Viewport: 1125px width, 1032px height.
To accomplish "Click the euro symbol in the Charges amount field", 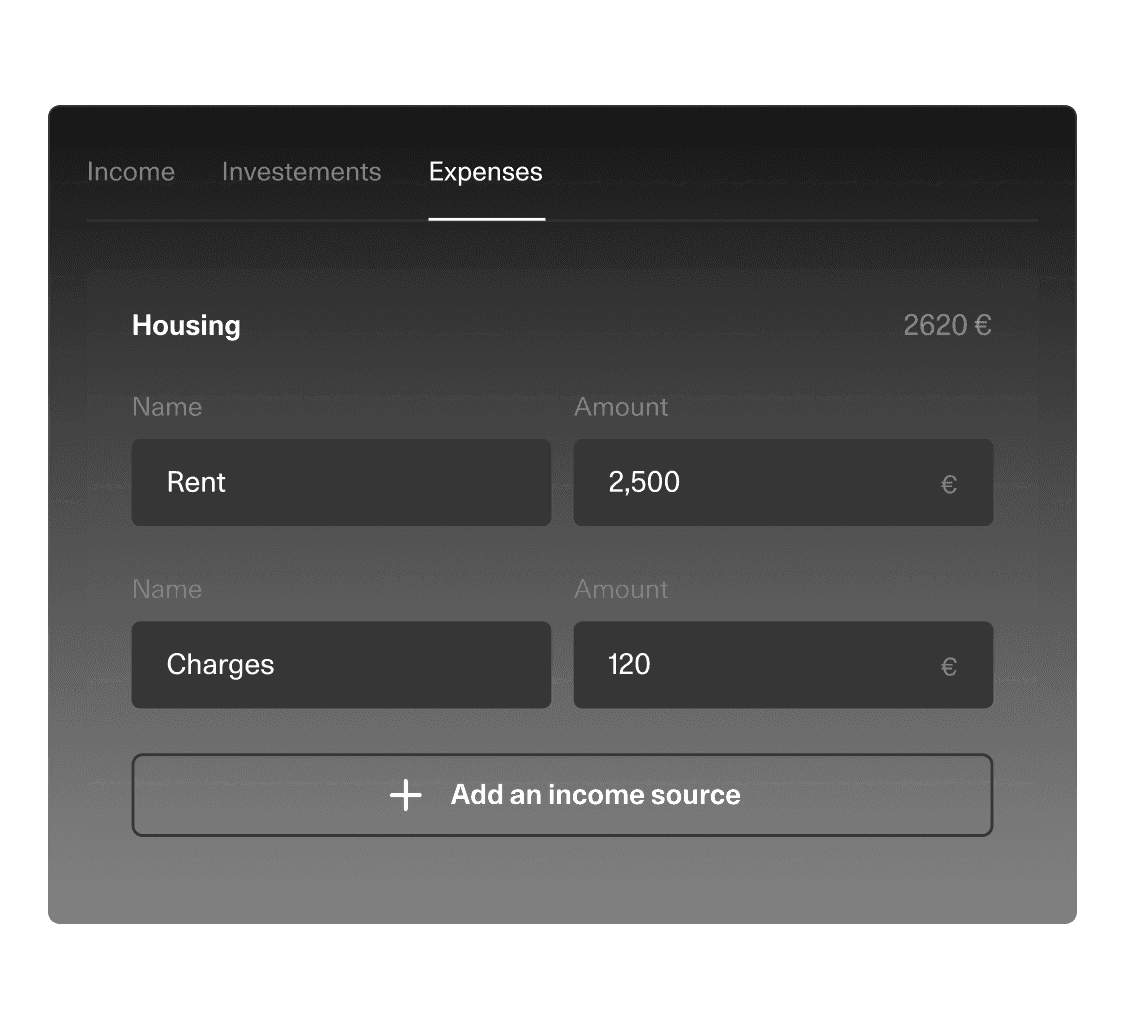I will click(949, 667).
